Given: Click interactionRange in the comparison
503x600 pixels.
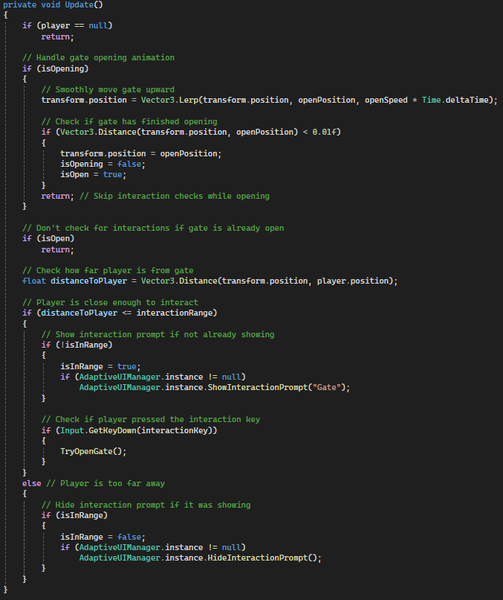Looking at the screenshot, I should coord(174,313).
